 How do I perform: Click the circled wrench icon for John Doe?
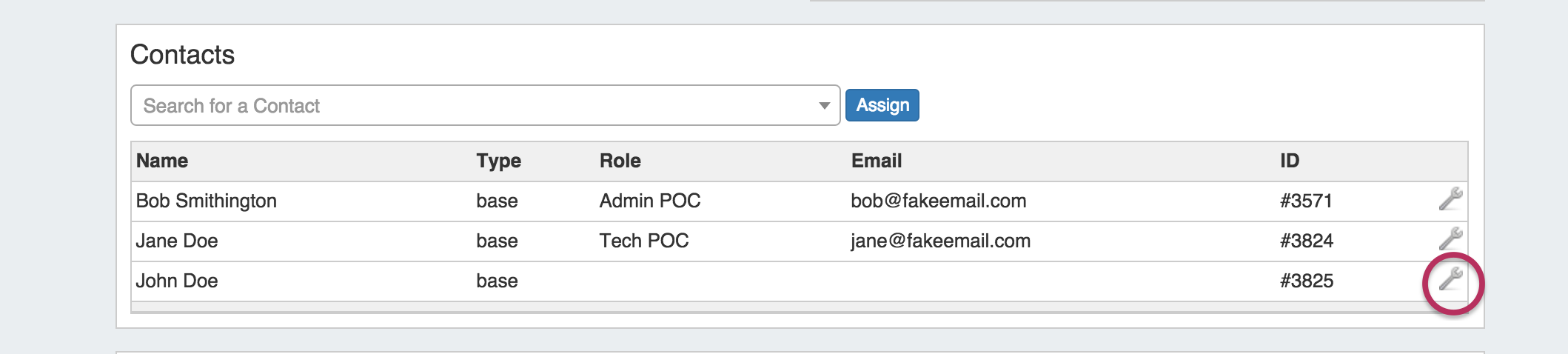[1450, 279]
